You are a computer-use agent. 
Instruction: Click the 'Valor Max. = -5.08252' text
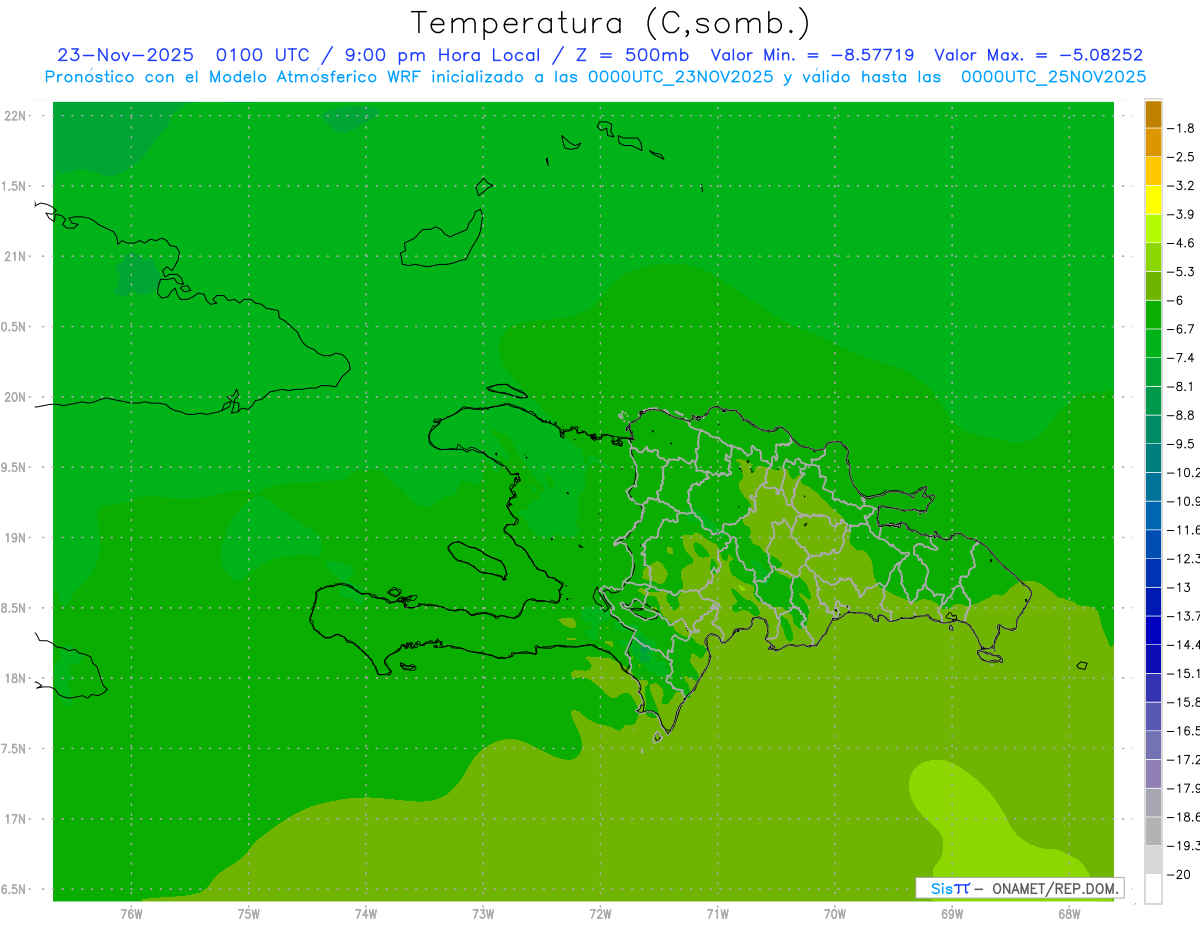[1038, 55]
